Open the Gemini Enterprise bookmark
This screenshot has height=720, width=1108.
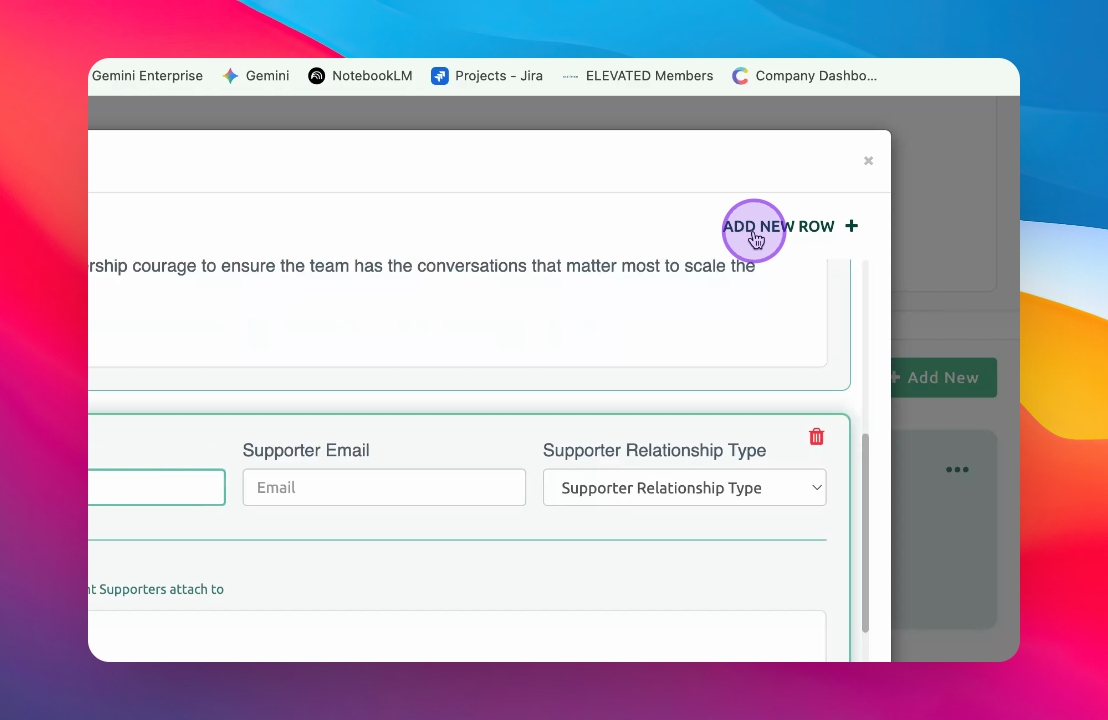[x=147, y=76]
